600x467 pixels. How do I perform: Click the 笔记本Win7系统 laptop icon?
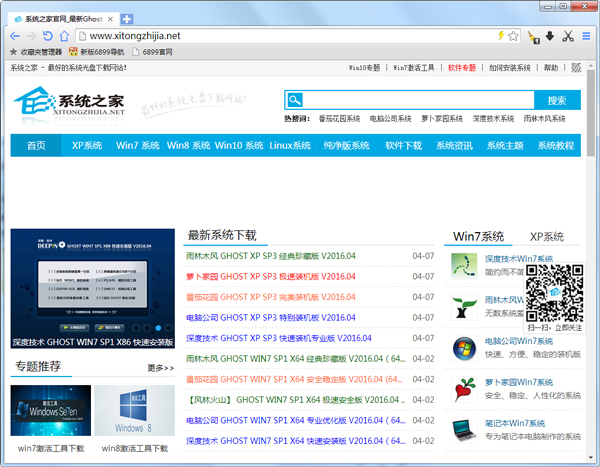(x=464, y=430)
